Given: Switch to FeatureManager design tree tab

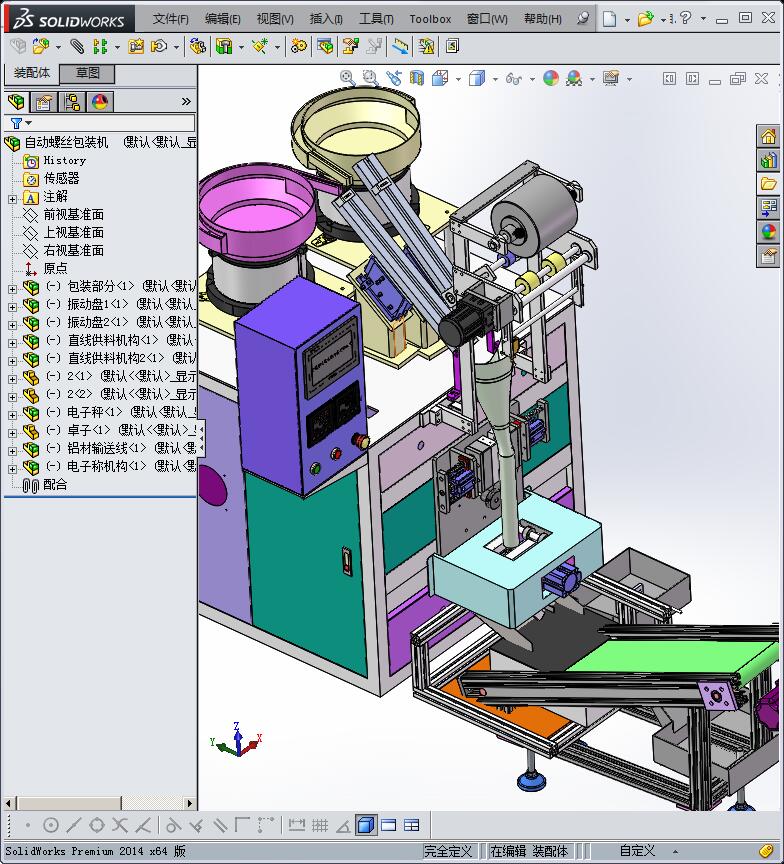Looking at the screenshot, I should tap(17, 102).
